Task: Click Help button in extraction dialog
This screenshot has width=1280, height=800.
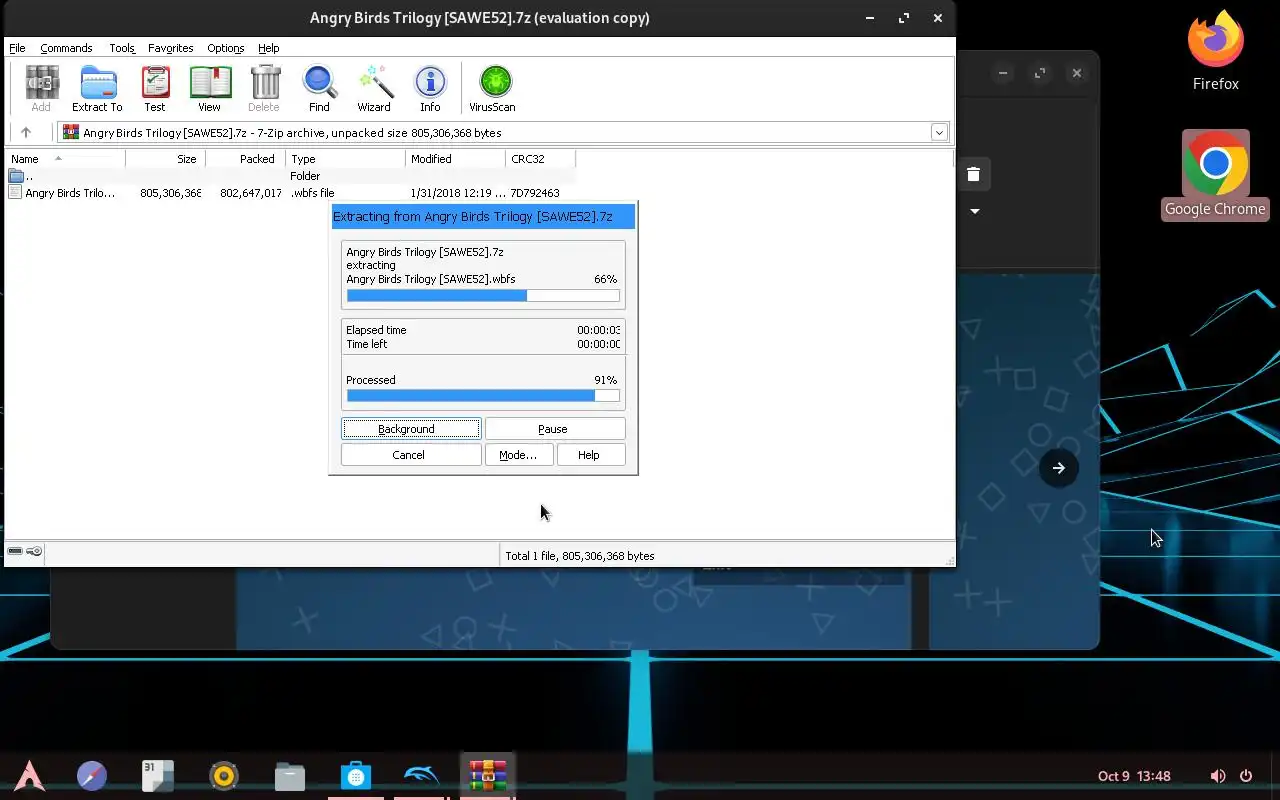Action: tap(591, 455)
